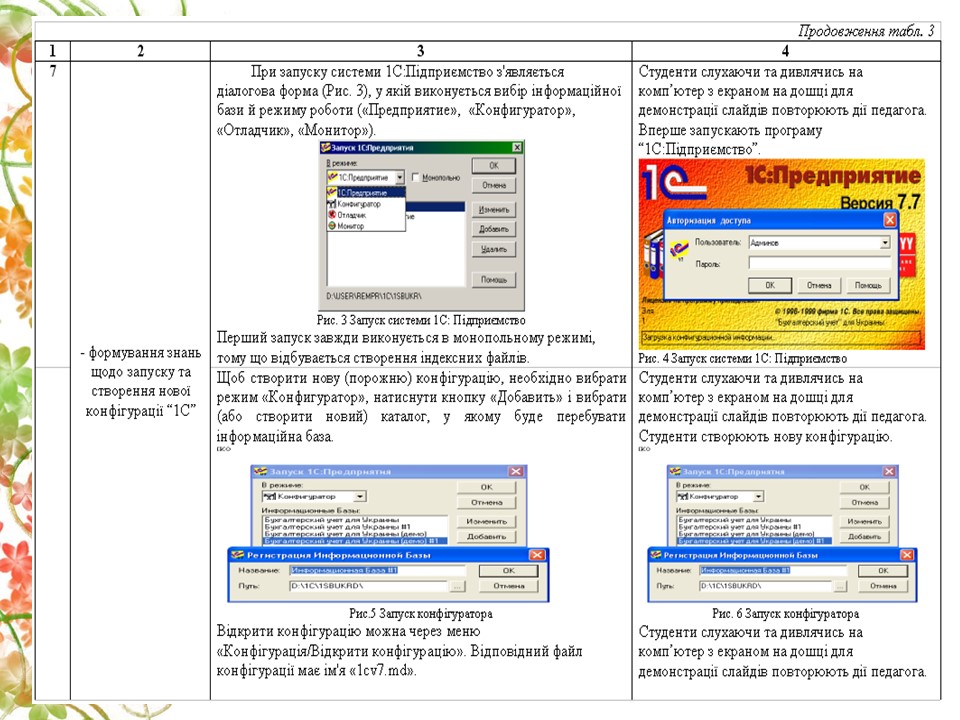Viewport: 960px width, 720px height.
Task: Click the 1С:Предприятие icon in the open mode list
Action: tap(332, 192)
